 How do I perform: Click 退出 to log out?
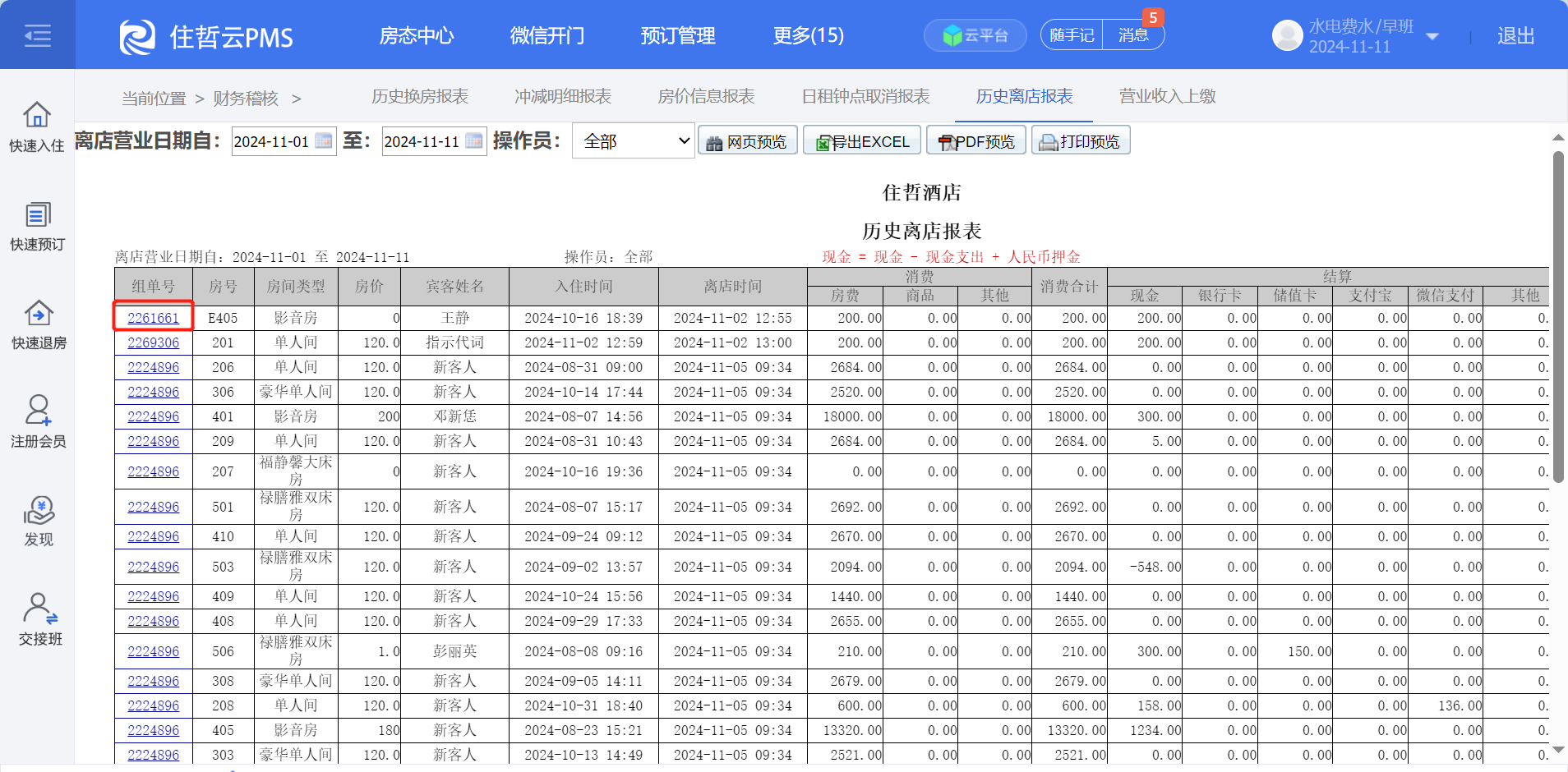click(x=1515, y=36)
